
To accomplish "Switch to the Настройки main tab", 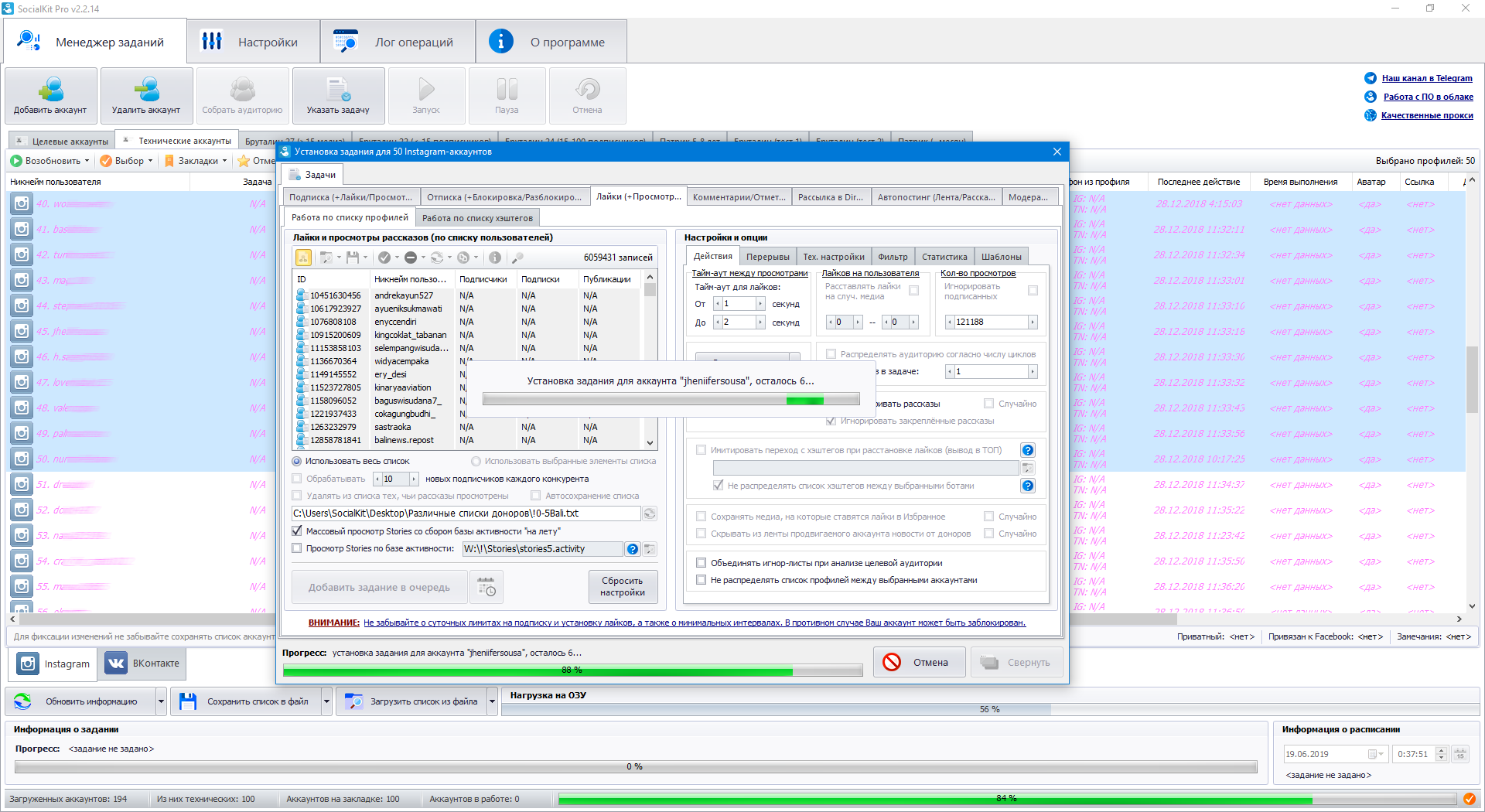I will (x=253, y=42).
